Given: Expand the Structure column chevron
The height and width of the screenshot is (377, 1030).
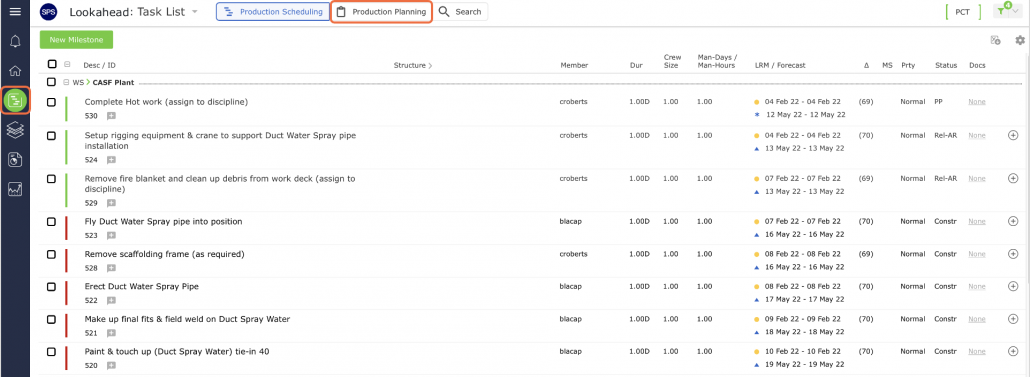Looking at the screenshot, I should (x=430, y=66).
